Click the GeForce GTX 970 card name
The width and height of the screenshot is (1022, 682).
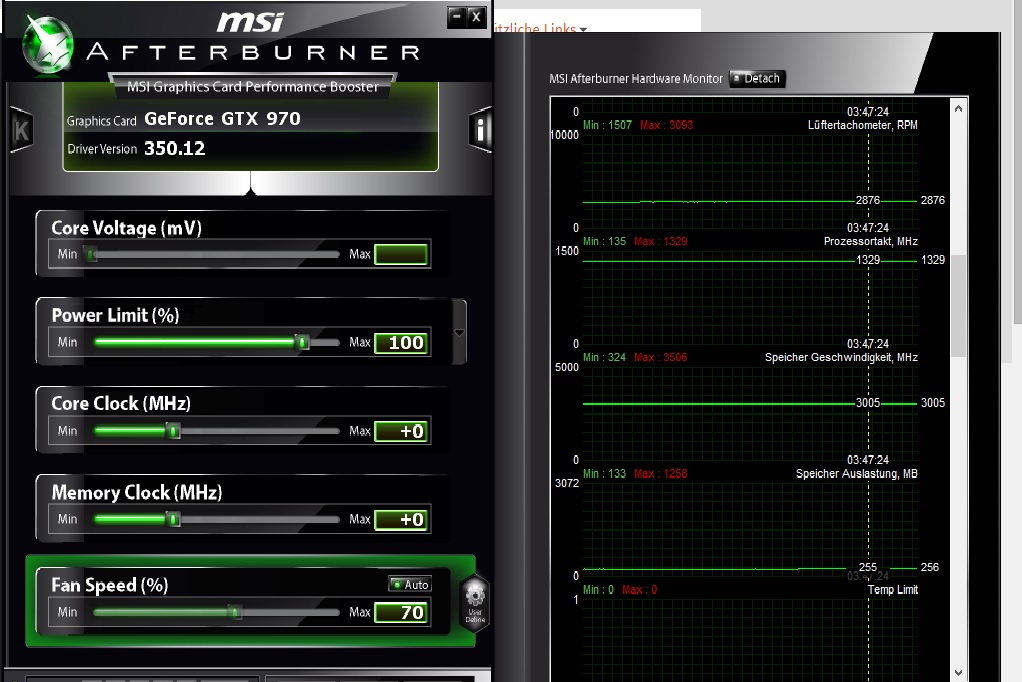[x=222, y=119]
